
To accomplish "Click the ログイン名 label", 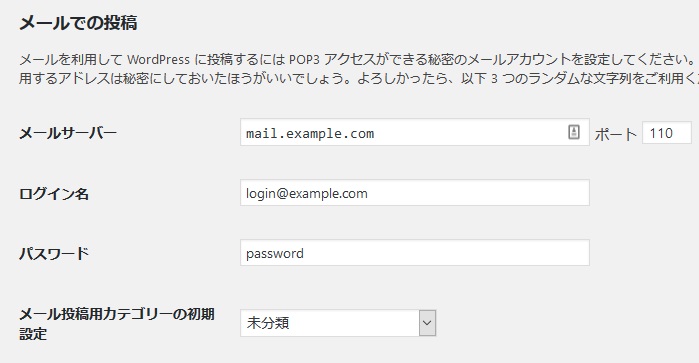I will (54, 194).
